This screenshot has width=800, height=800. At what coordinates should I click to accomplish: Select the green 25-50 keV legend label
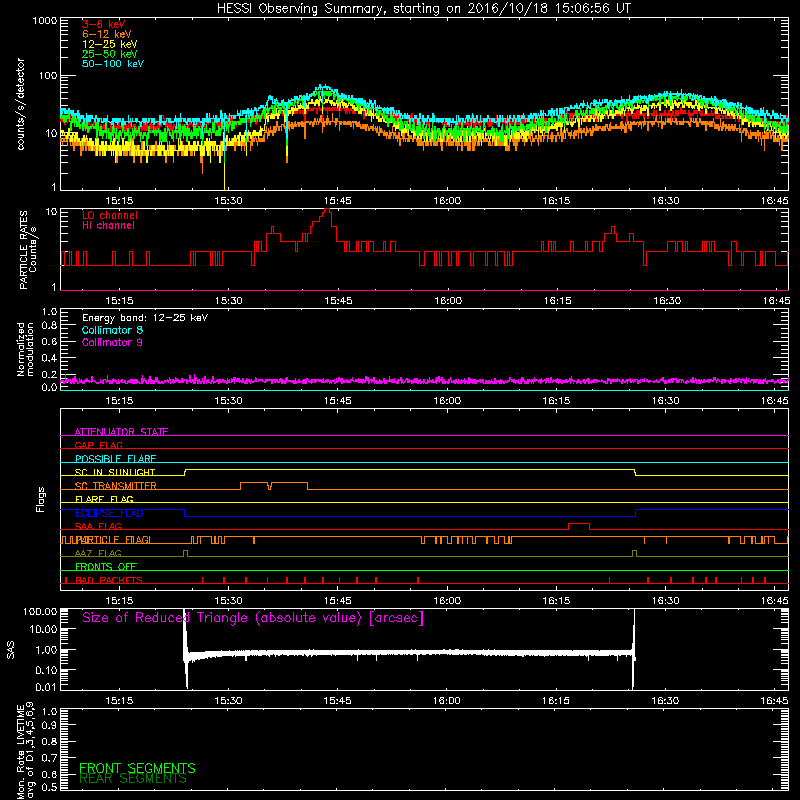(x=110, y=54)
